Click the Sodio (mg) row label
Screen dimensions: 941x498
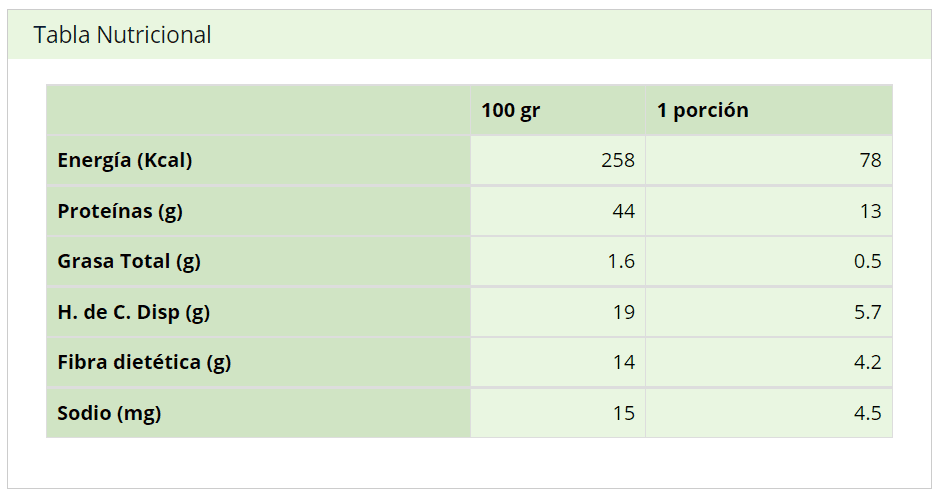tap(109, 413)
